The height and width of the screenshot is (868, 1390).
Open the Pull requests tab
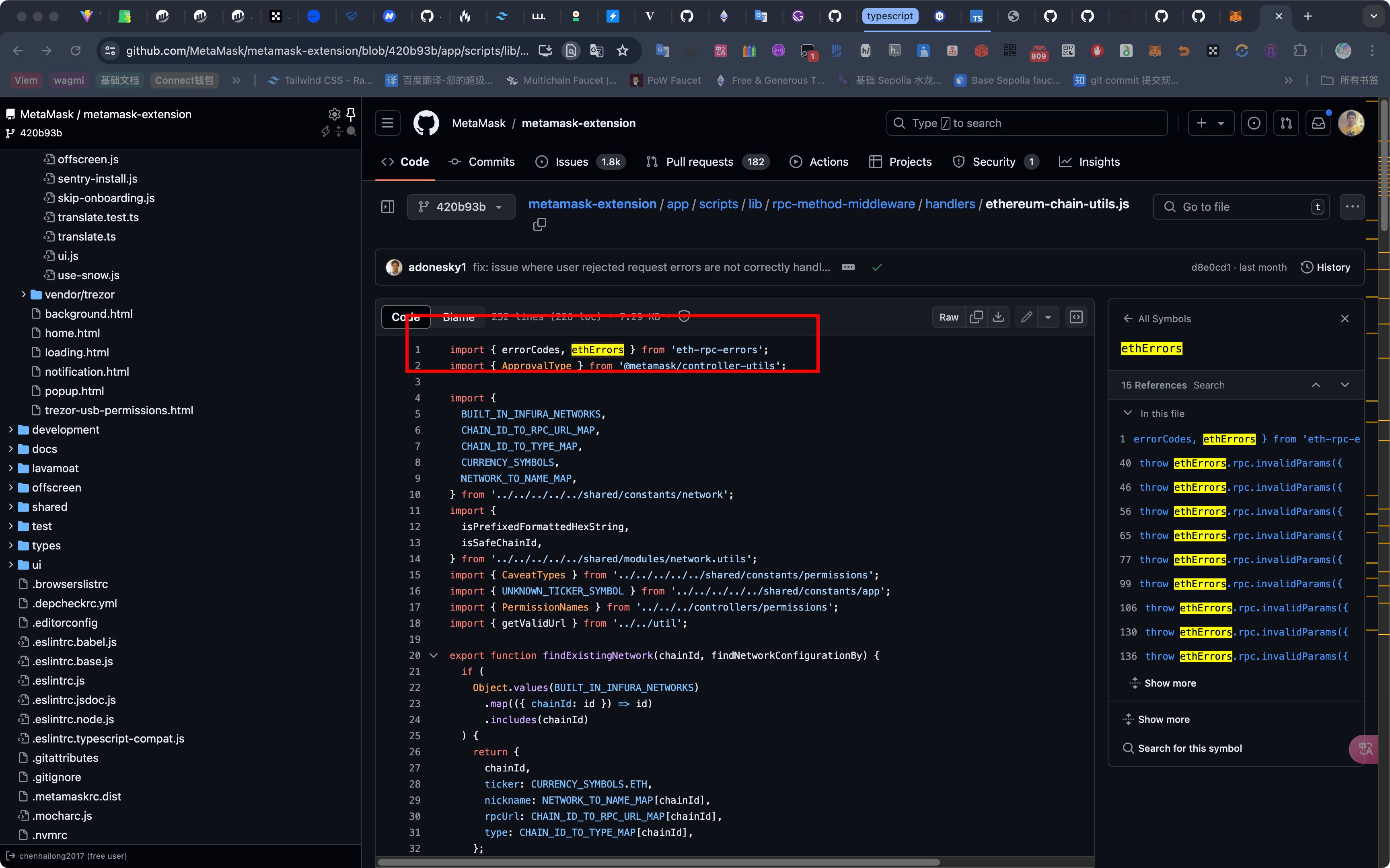click(x=707, y=162)
